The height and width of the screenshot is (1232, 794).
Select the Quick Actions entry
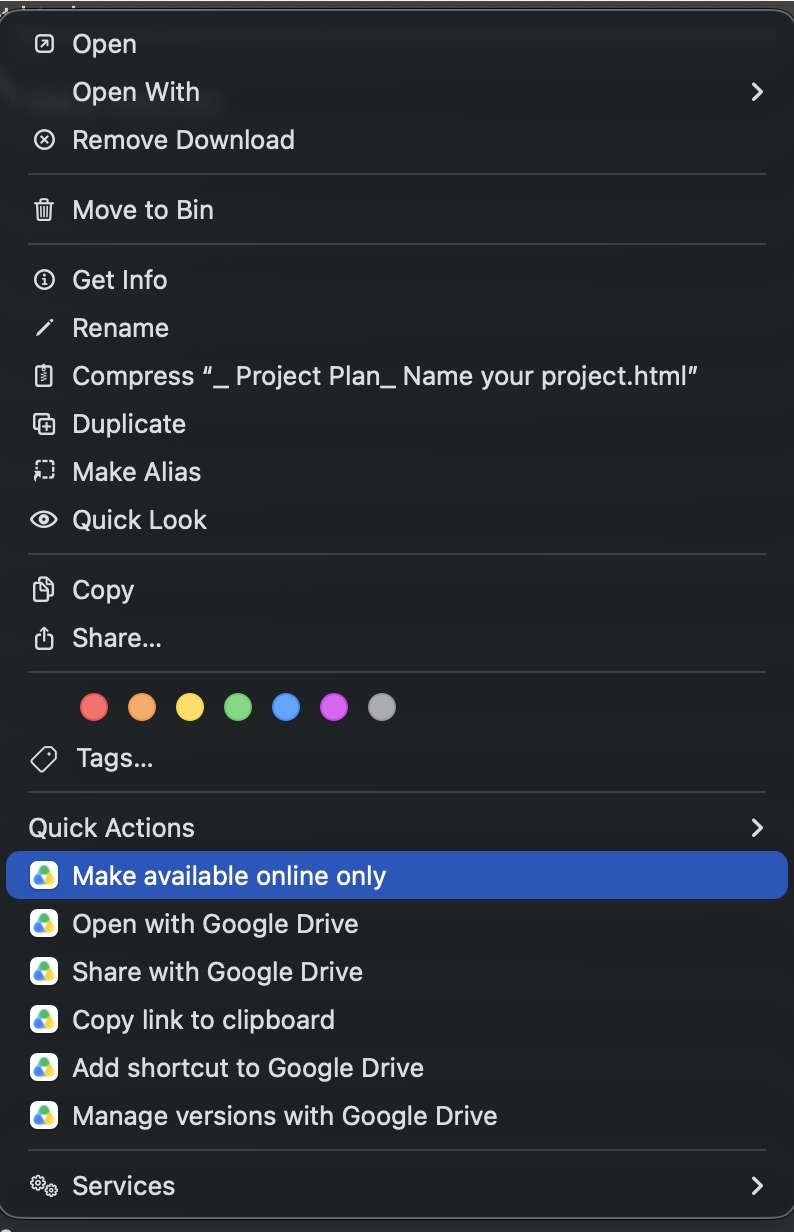pyautogui.click(x=397, y=828)
